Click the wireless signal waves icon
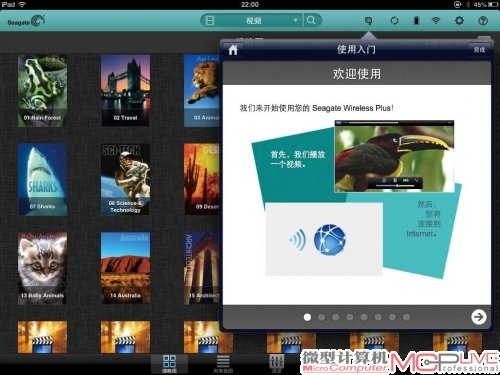This screenshot has width=500, height=375. 298,240
